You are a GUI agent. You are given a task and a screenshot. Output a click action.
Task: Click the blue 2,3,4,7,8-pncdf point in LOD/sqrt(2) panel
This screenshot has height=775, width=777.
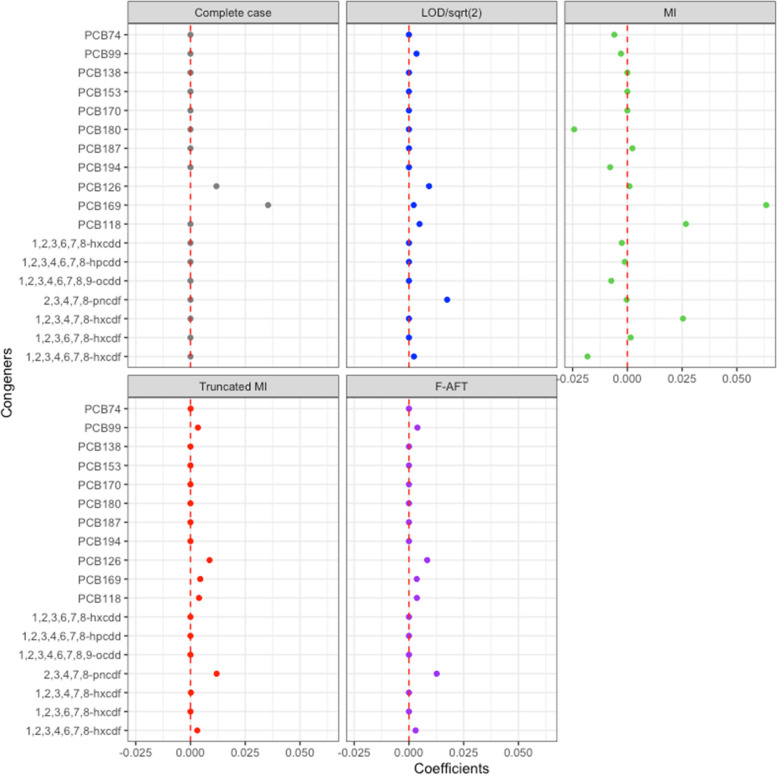pos(447,300)
